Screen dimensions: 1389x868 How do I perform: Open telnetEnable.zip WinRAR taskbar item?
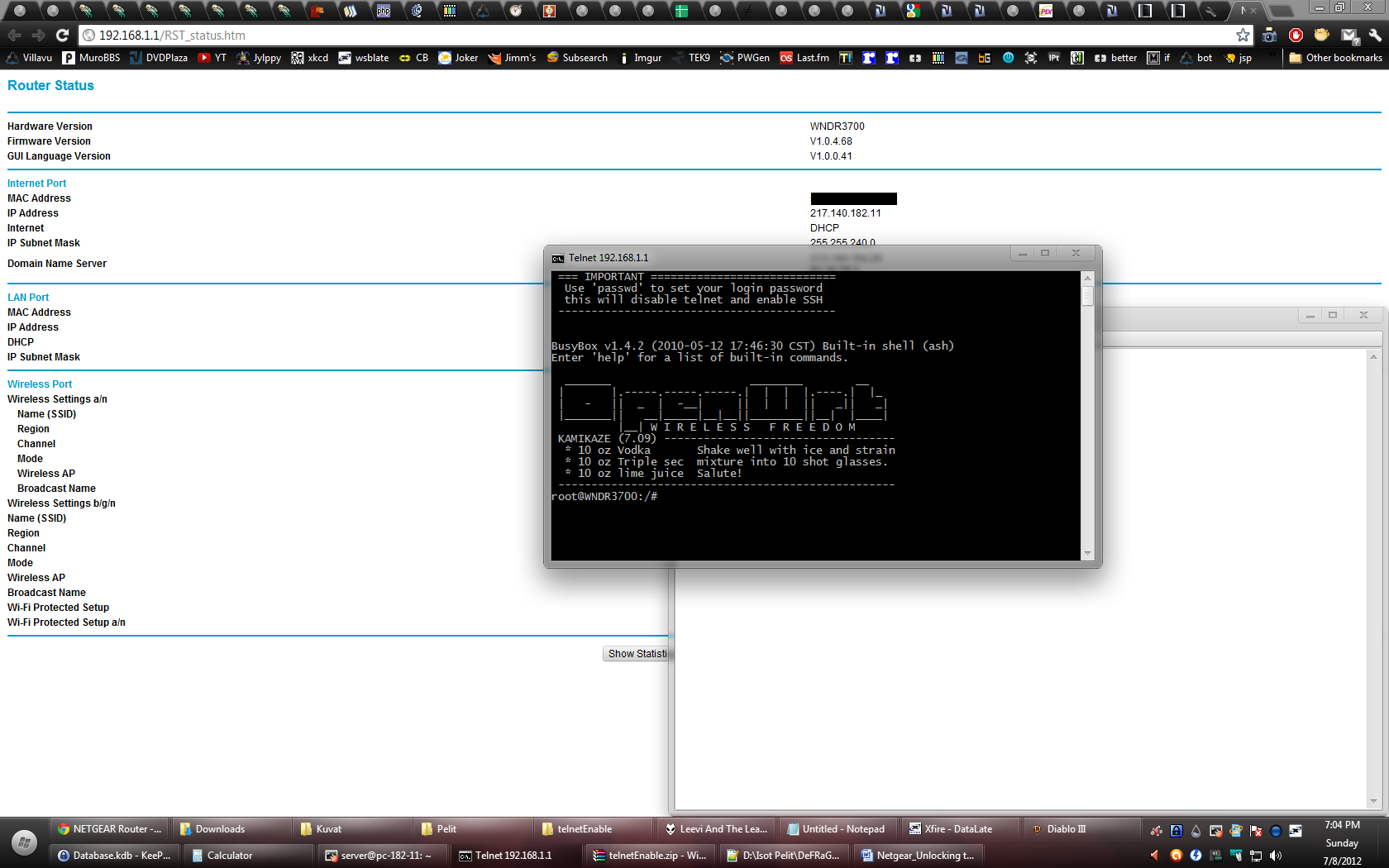click(x=652, y=856)
